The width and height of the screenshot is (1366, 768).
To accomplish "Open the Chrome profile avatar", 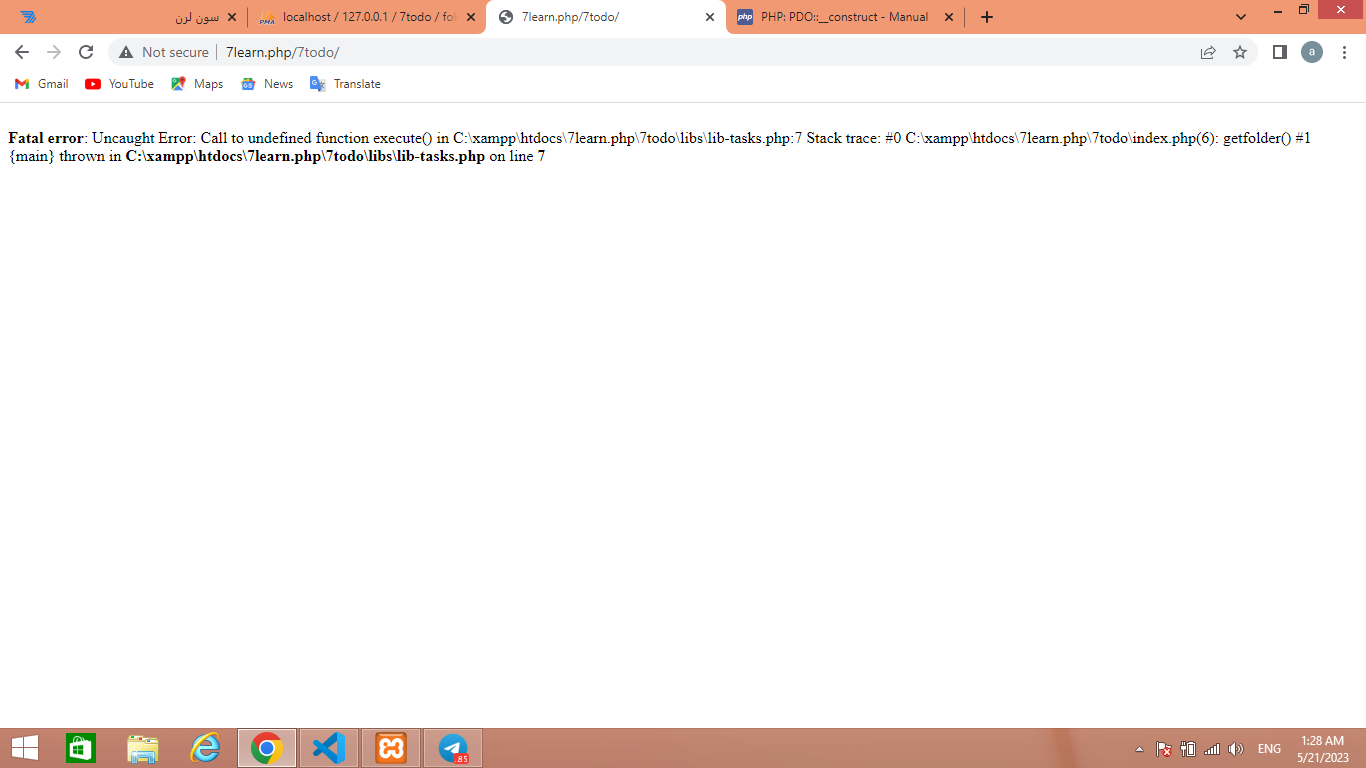I will [x=1312, y=52].
